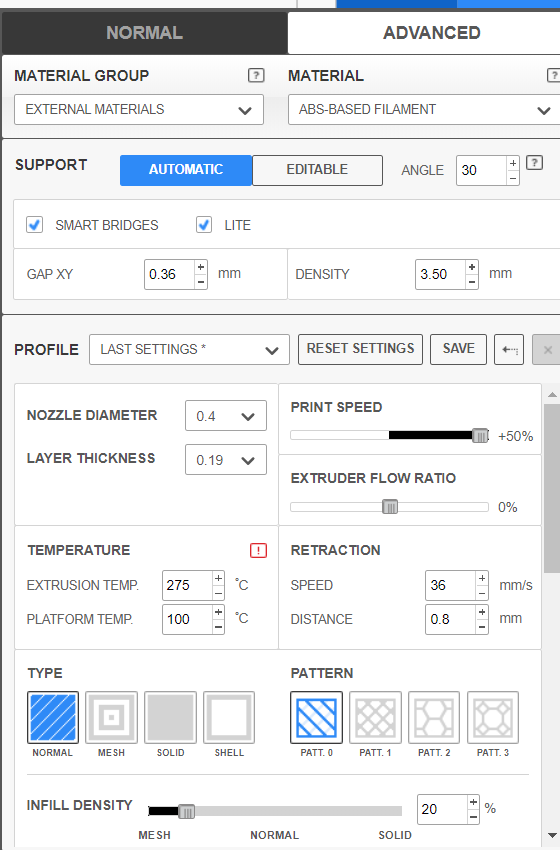Choose the Solid infill type icon
560x850 pixels.
pyautogui.click(x=170, y=717)
